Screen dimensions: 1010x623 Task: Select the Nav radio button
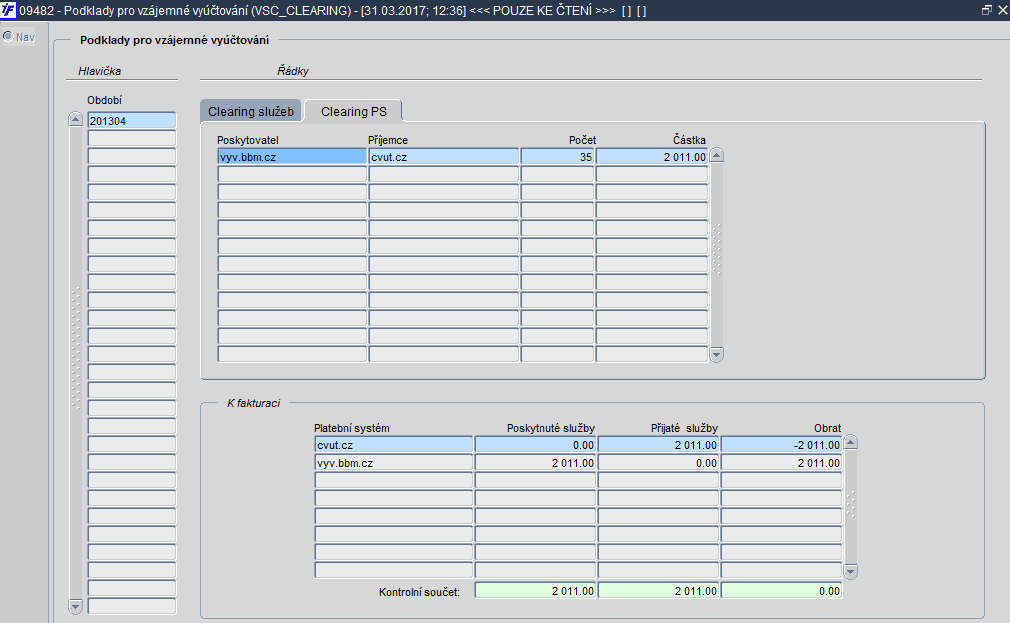coord(8,36)
